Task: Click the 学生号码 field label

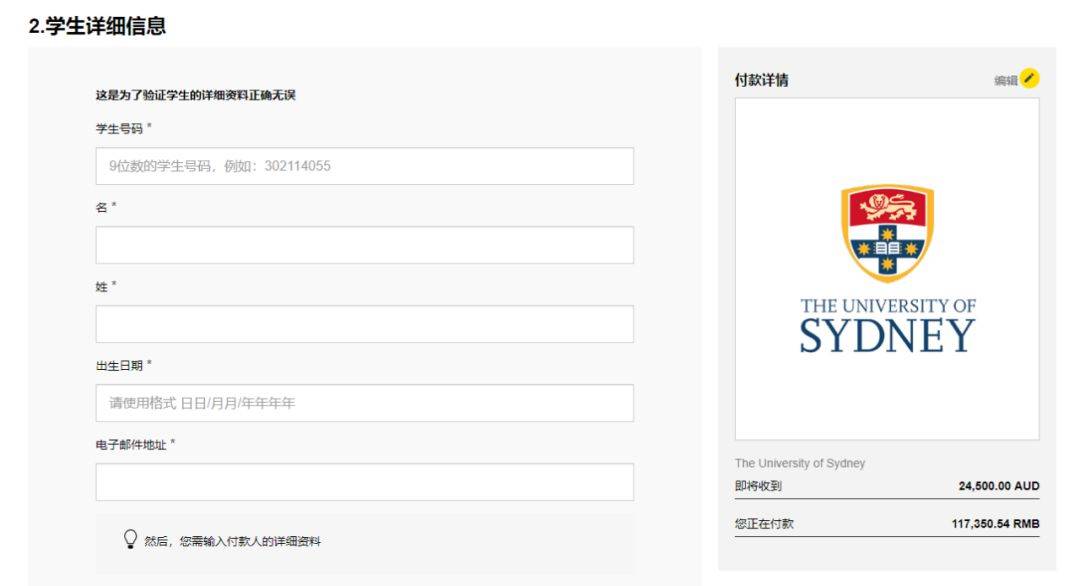Action: click(x=119, y=129)
